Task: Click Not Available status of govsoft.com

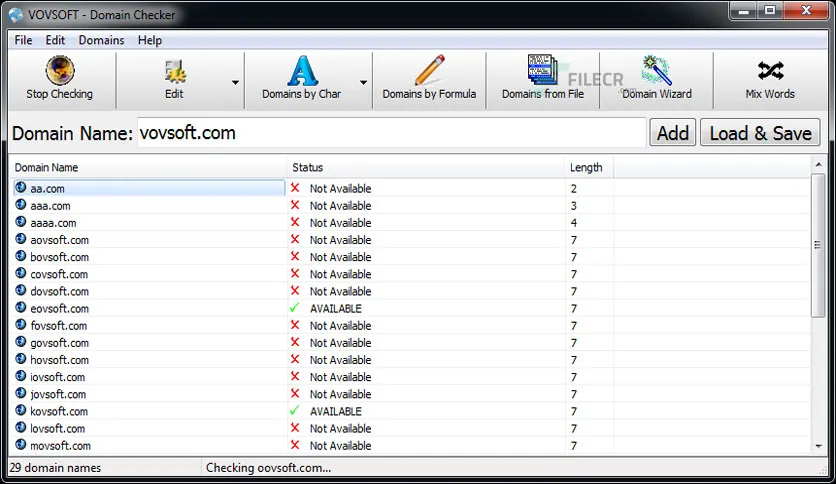Action: (x=340, y=342)
